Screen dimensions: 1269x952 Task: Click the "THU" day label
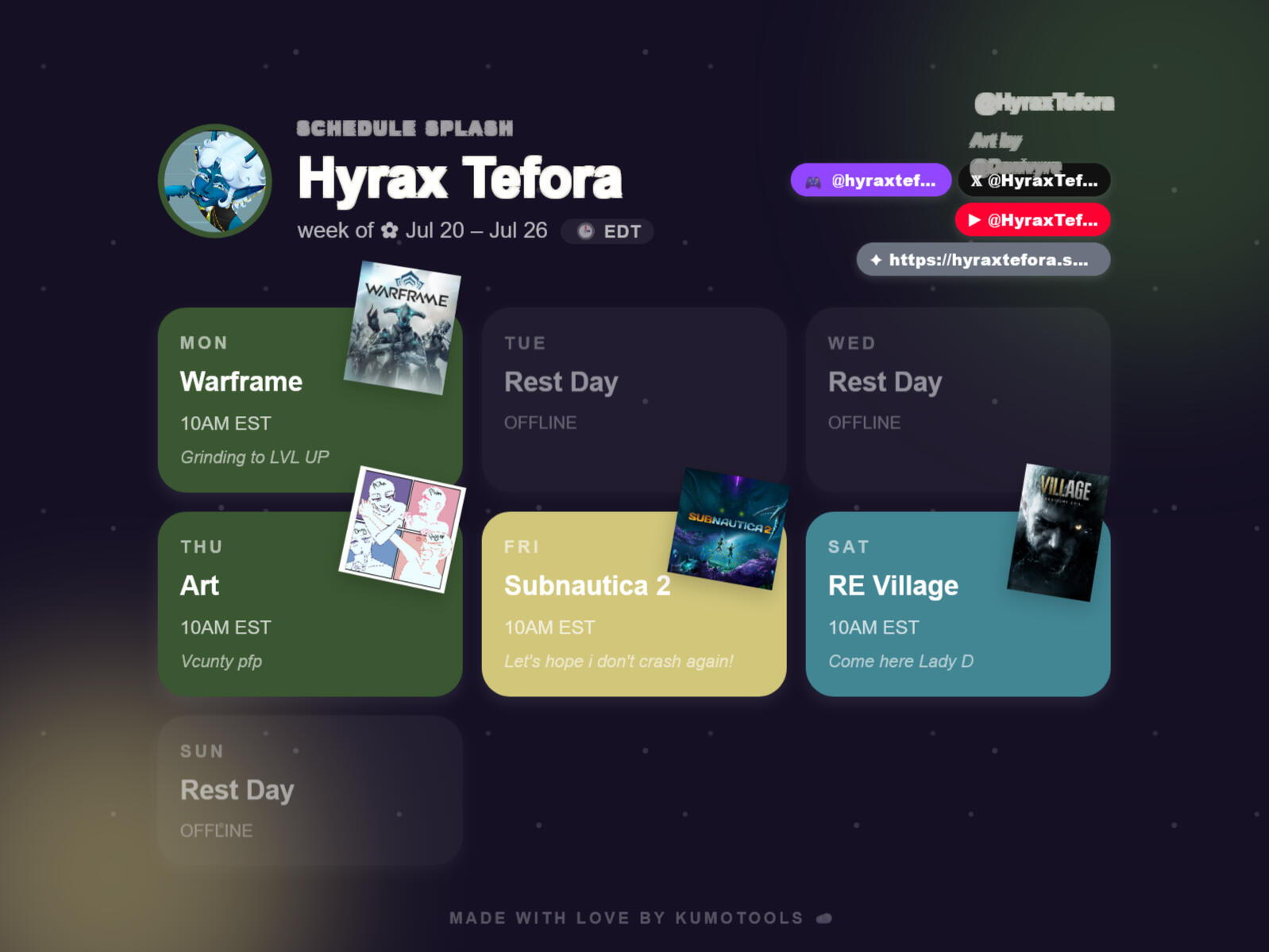202,547
